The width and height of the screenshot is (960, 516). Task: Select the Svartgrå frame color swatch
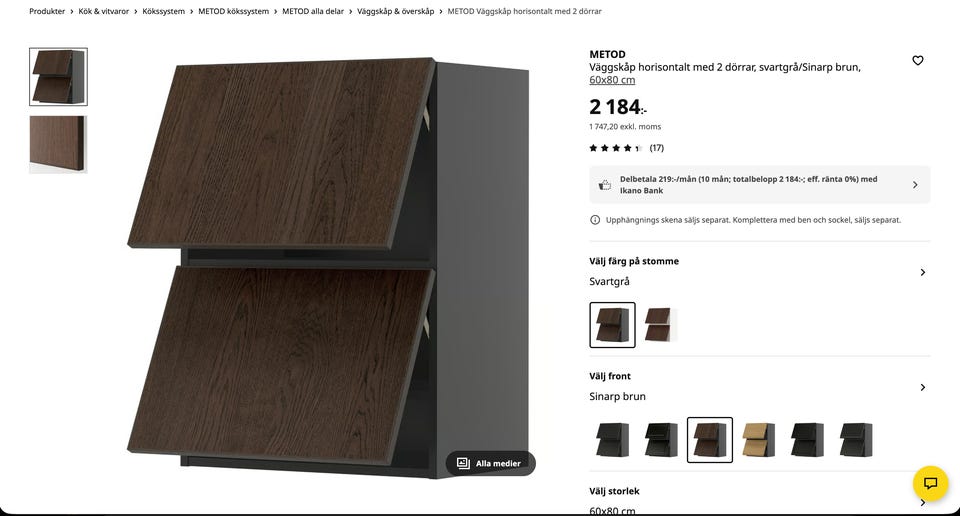tap(612, 325)
